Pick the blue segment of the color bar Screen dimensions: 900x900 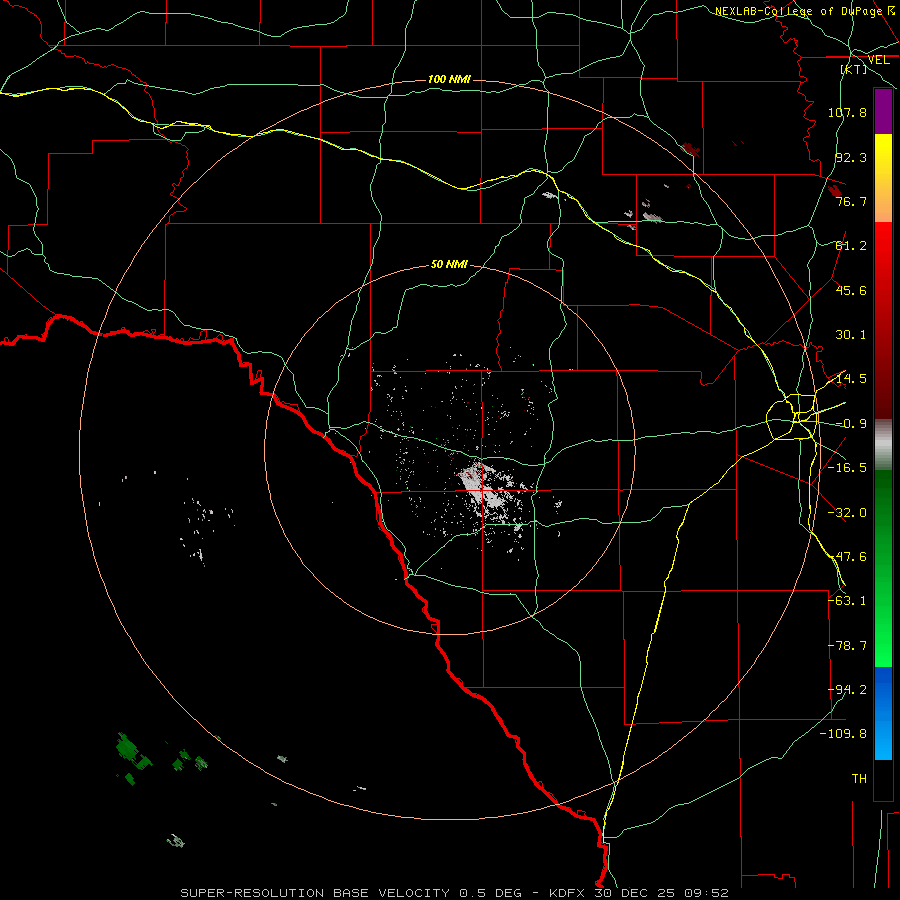click(x=883, y=713)
